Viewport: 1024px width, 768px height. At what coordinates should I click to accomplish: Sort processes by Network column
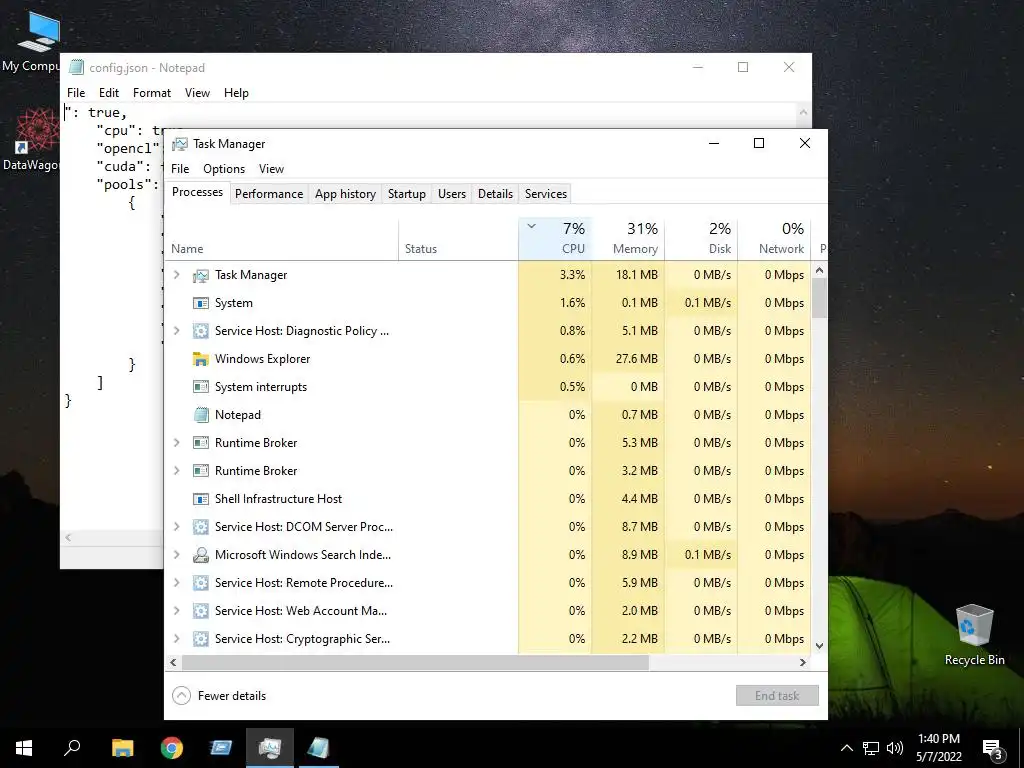(775, 239)
